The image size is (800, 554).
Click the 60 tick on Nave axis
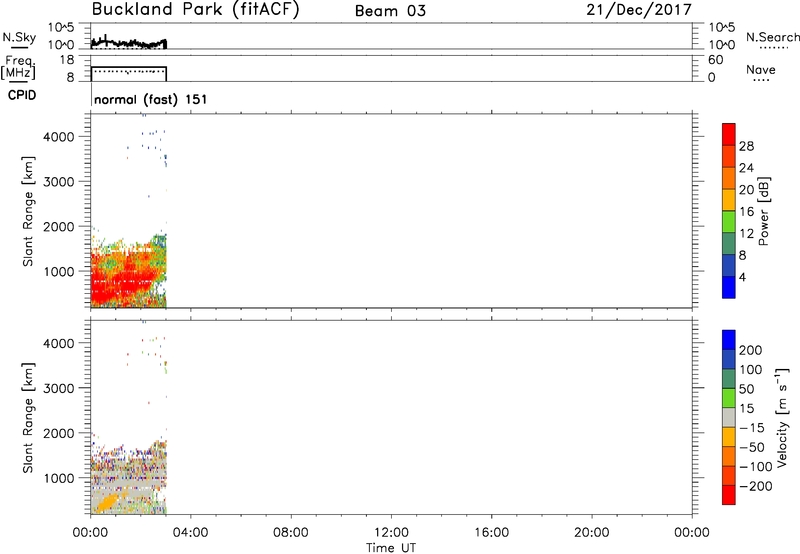coord(715,60)
